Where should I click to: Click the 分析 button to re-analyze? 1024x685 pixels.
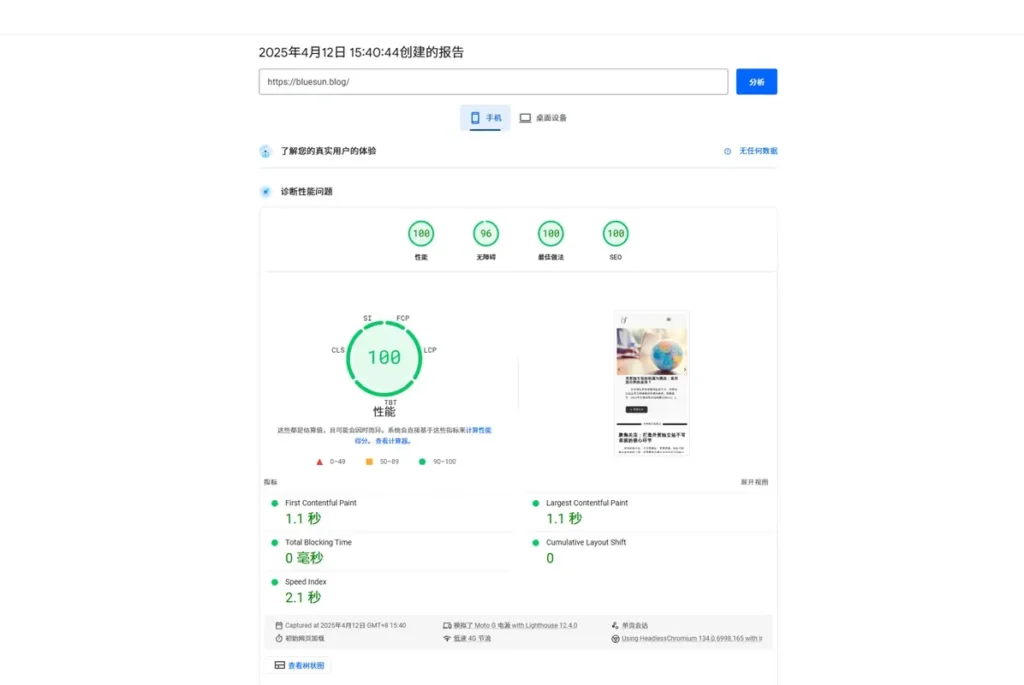tap(756, 81)
